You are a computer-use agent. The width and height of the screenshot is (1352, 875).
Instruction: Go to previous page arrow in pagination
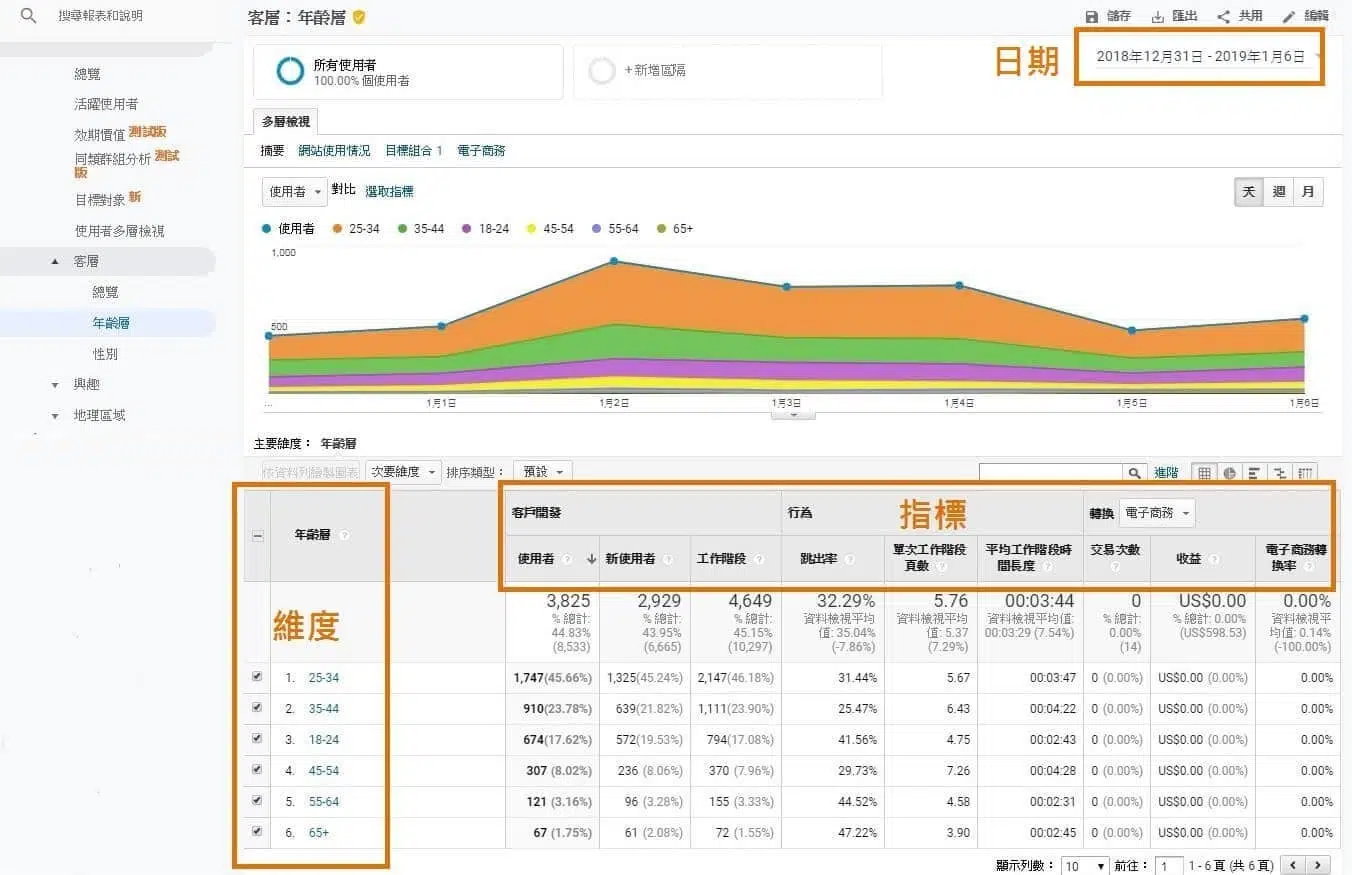click(1293, 866)
